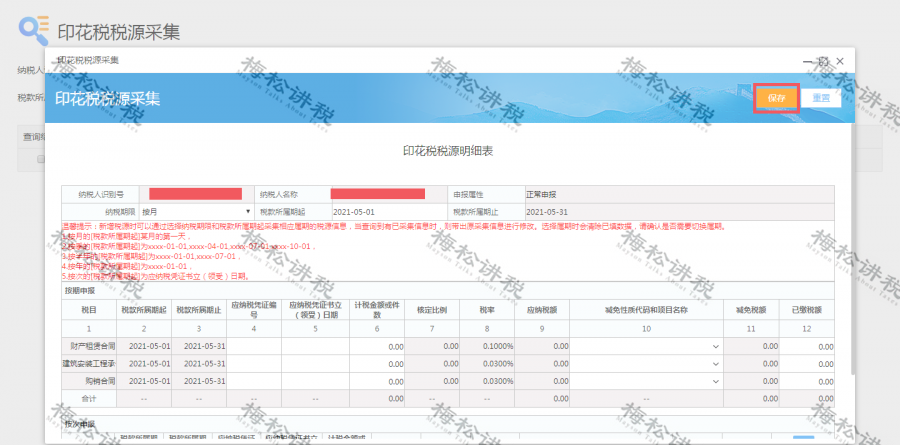900x445 pixels.
Task: Click the 合计 total row label
Action: pos(89,398)
